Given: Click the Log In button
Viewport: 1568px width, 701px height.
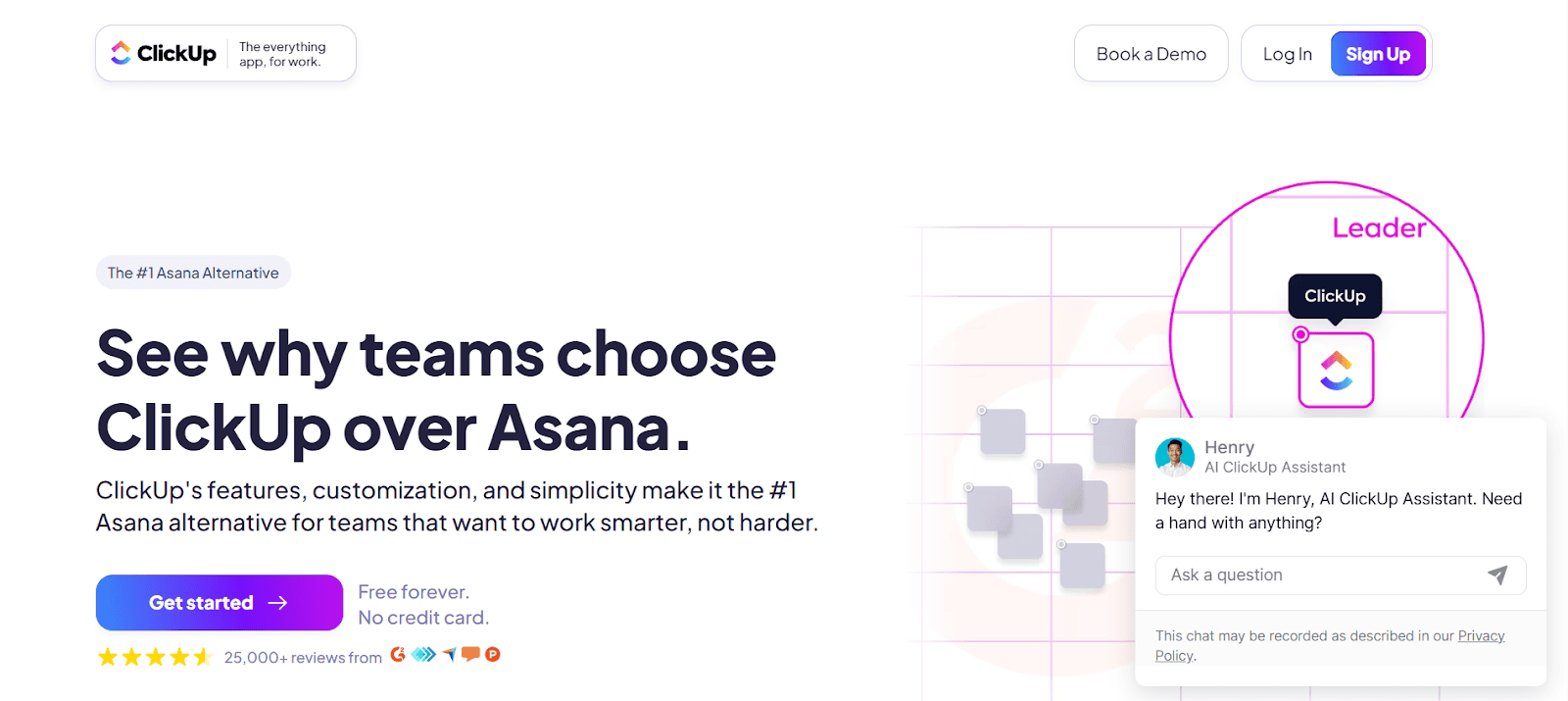Looking at the screenshot, I should (x=1287, y=54).
